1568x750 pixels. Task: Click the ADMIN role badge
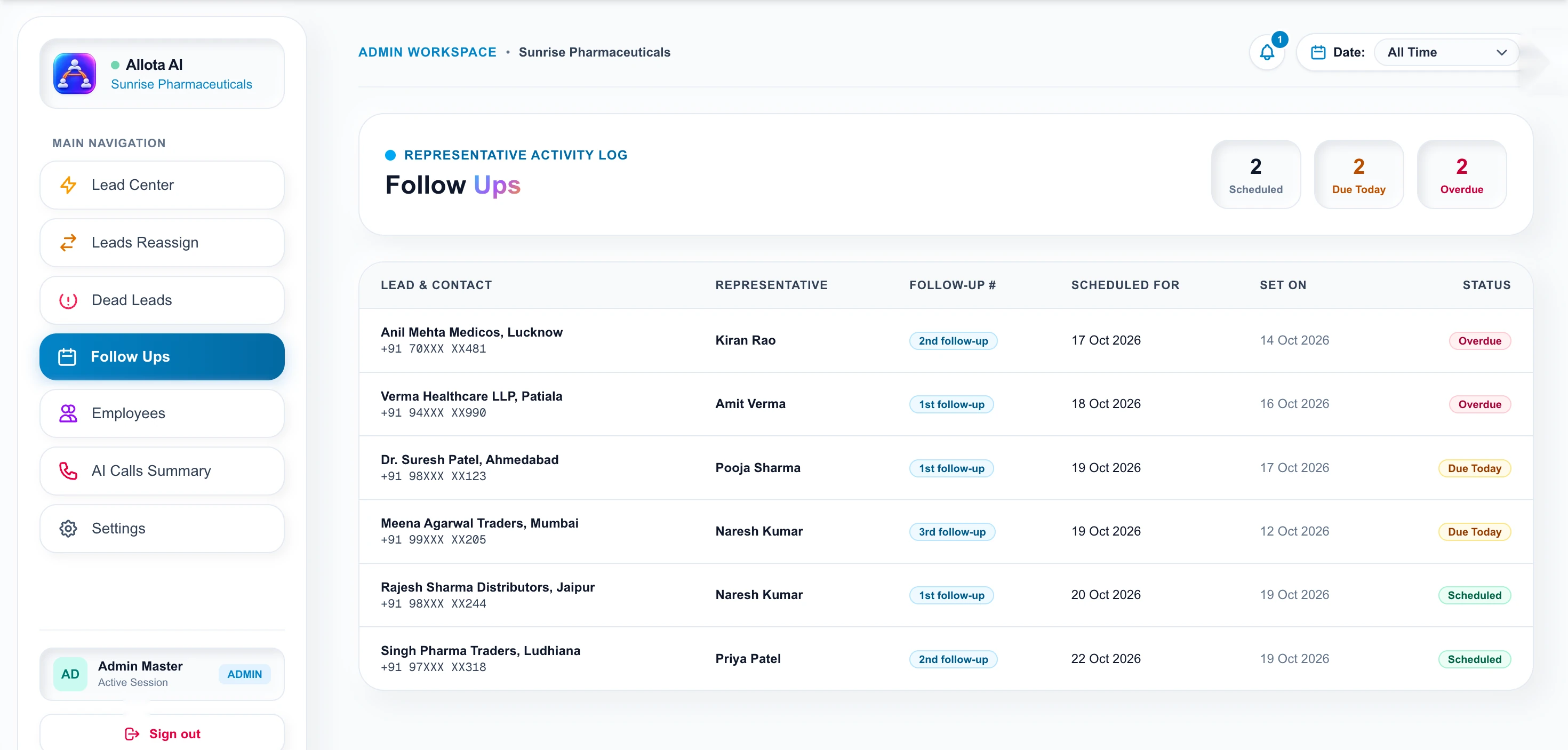tap(245, 674)
